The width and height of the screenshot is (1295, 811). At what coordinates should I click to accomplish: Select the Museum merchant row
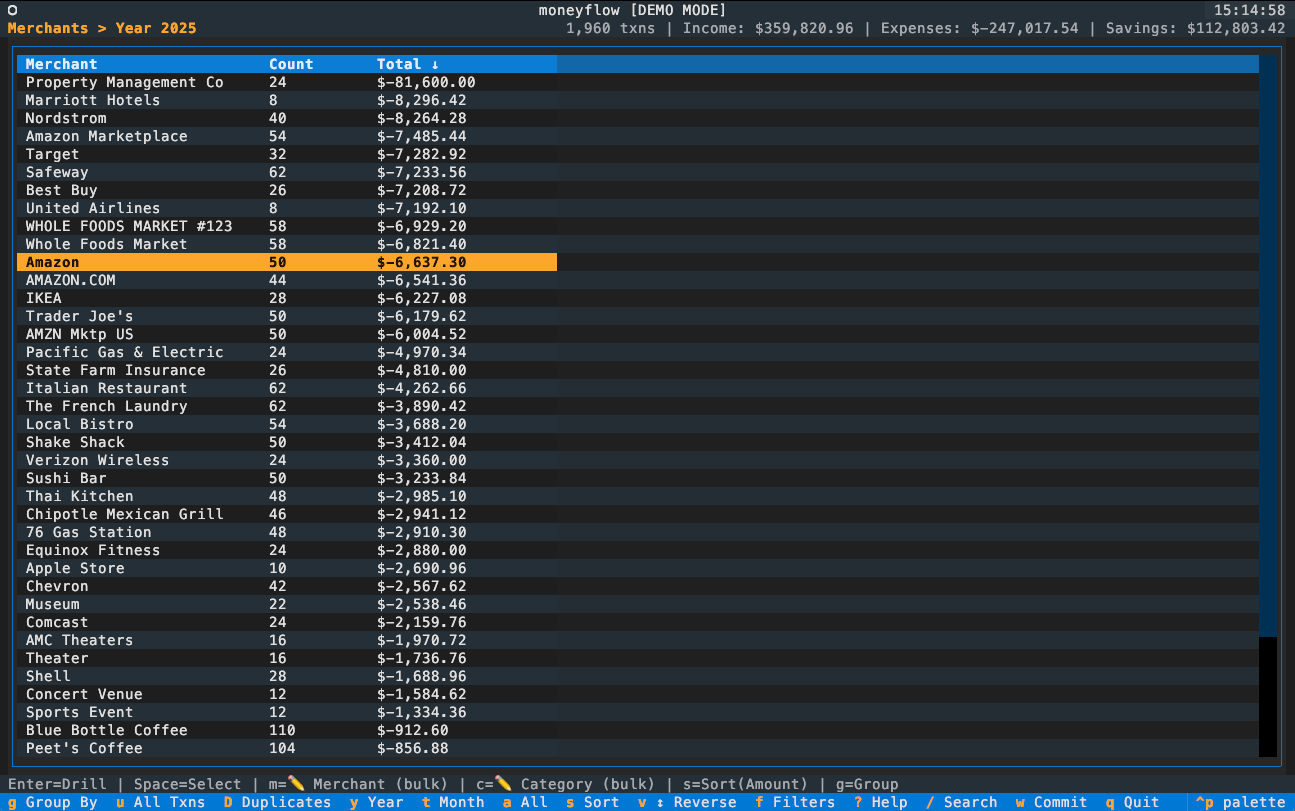[x=287, y=604]
